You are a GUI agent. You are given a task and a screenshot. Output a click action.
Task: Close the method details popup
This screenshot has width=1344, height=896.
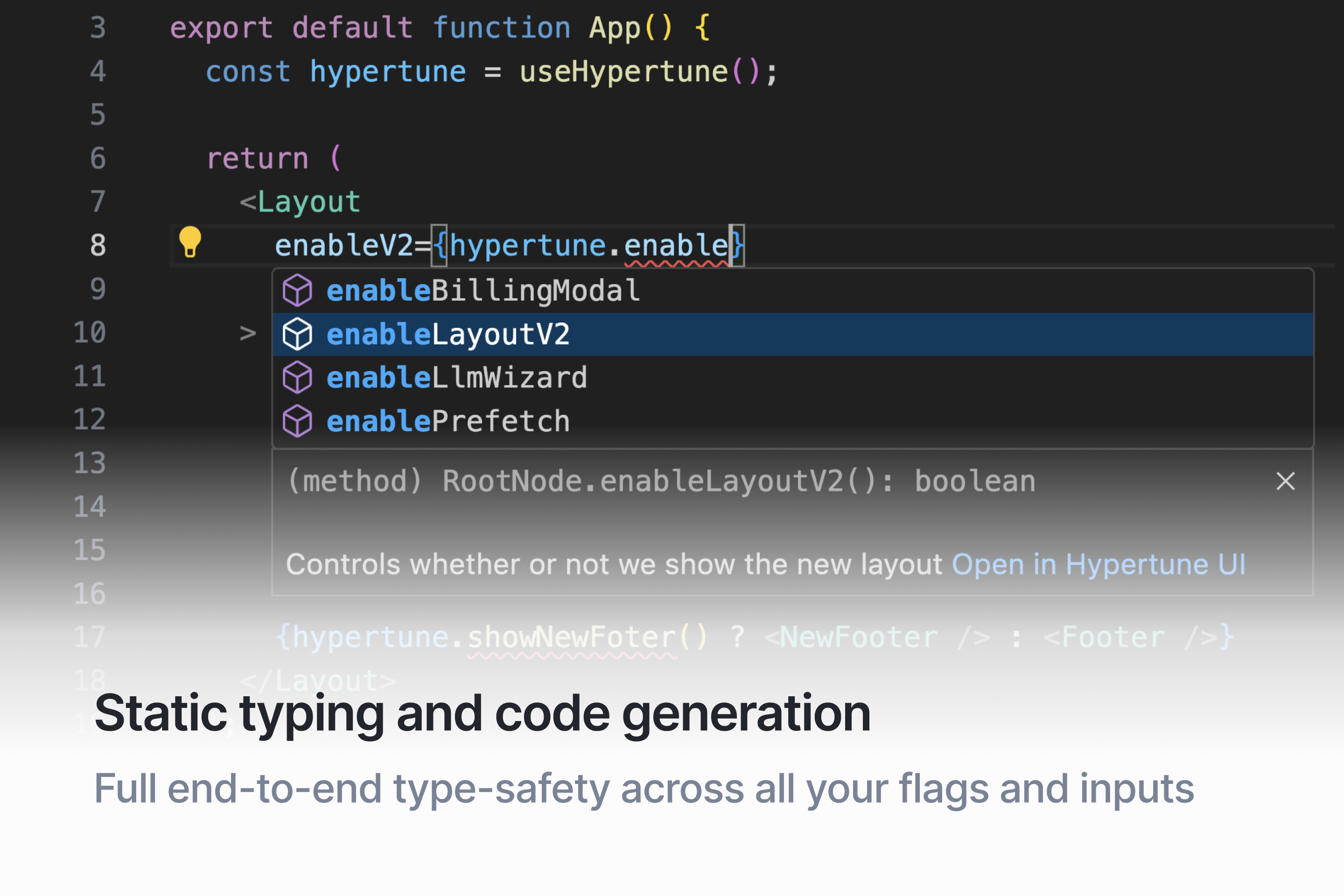pos(1285,481)
